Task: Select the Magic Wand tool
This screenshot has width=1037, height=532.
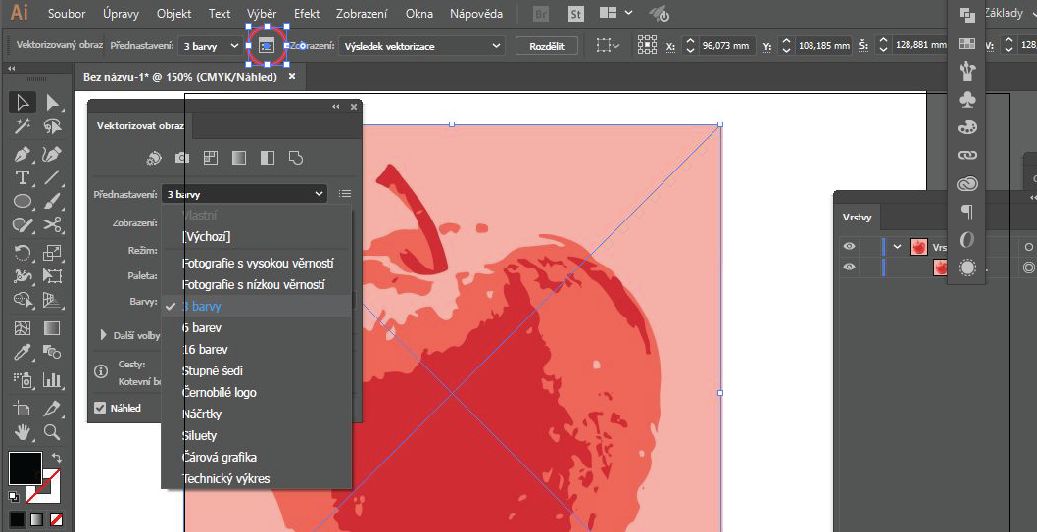Action: pyautogui.click(x=22, y=127)
